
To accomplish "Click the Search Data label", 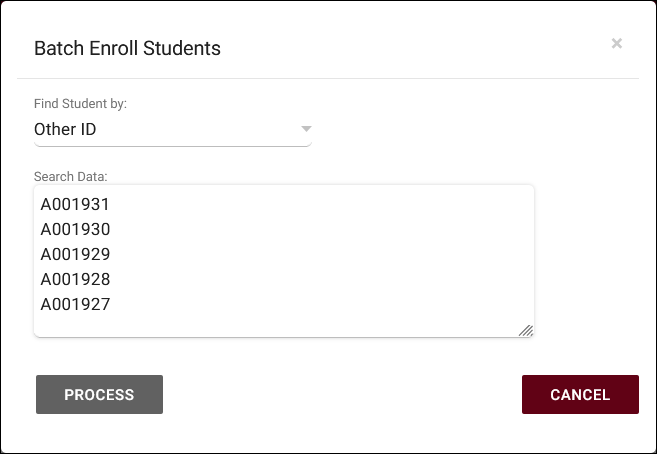I will tap(70, 177).
